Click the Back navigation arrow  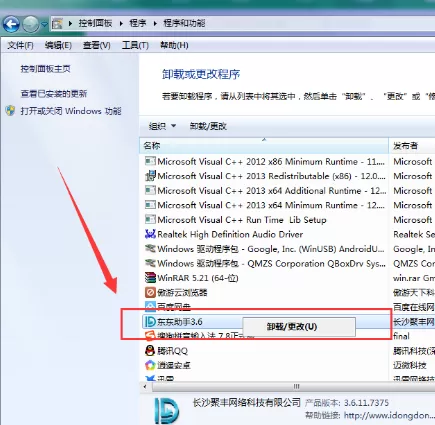11,24
